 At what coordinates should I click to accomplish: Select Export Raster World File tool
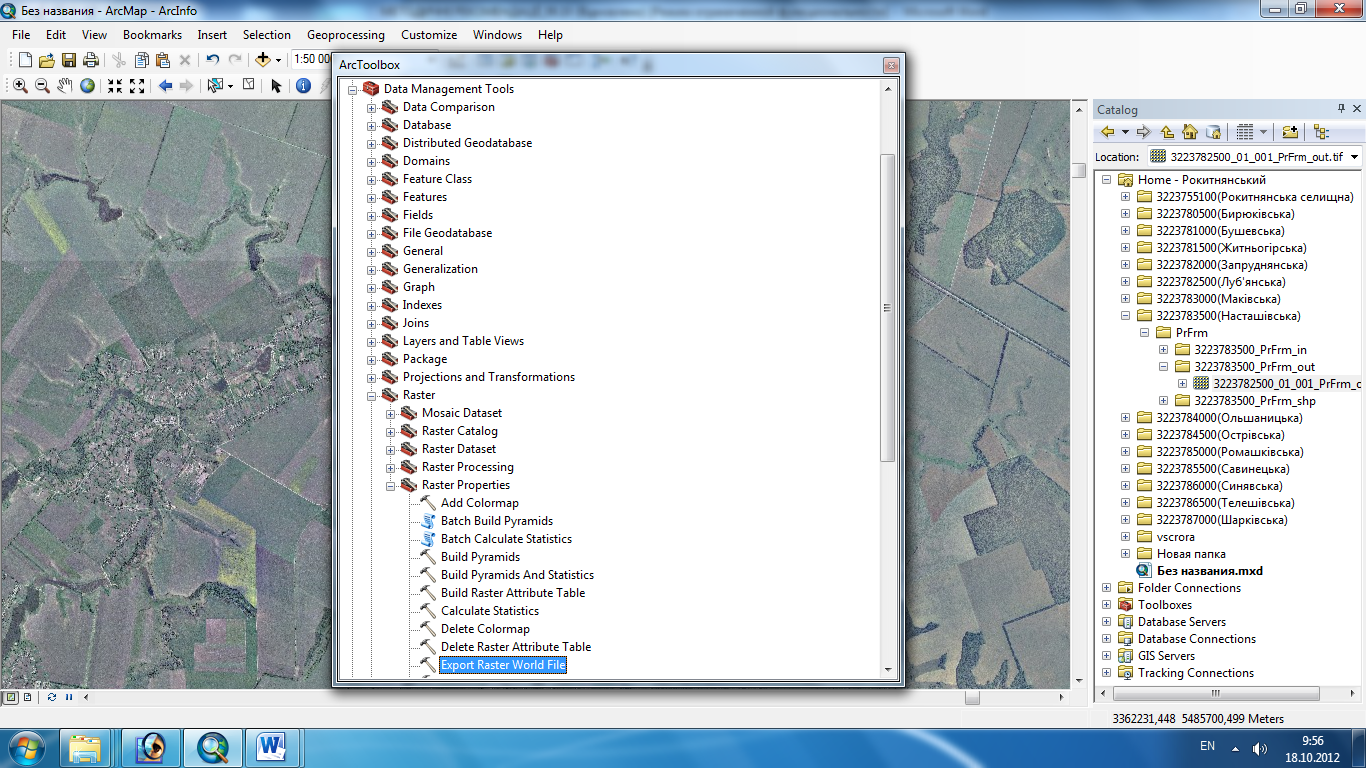tap(503, 665)
